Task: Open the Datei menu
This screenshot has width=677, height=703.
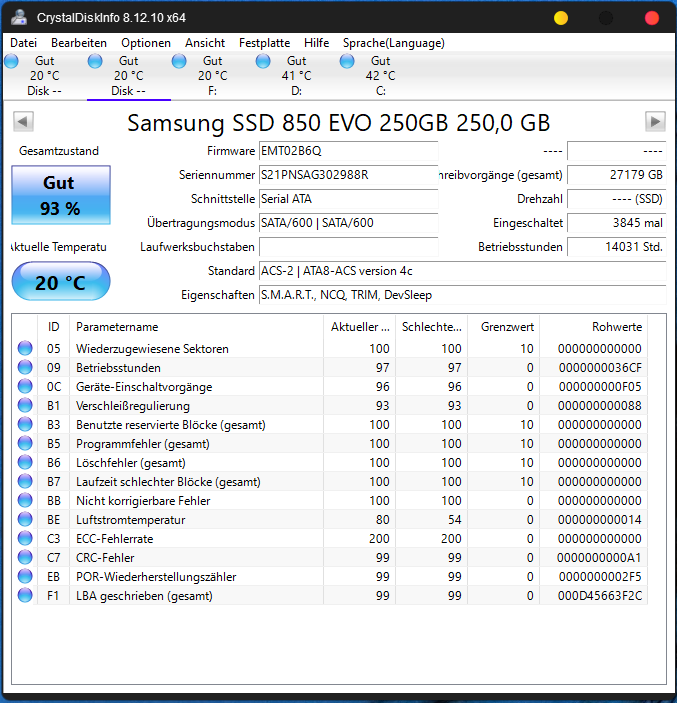Action: [23, 43]
